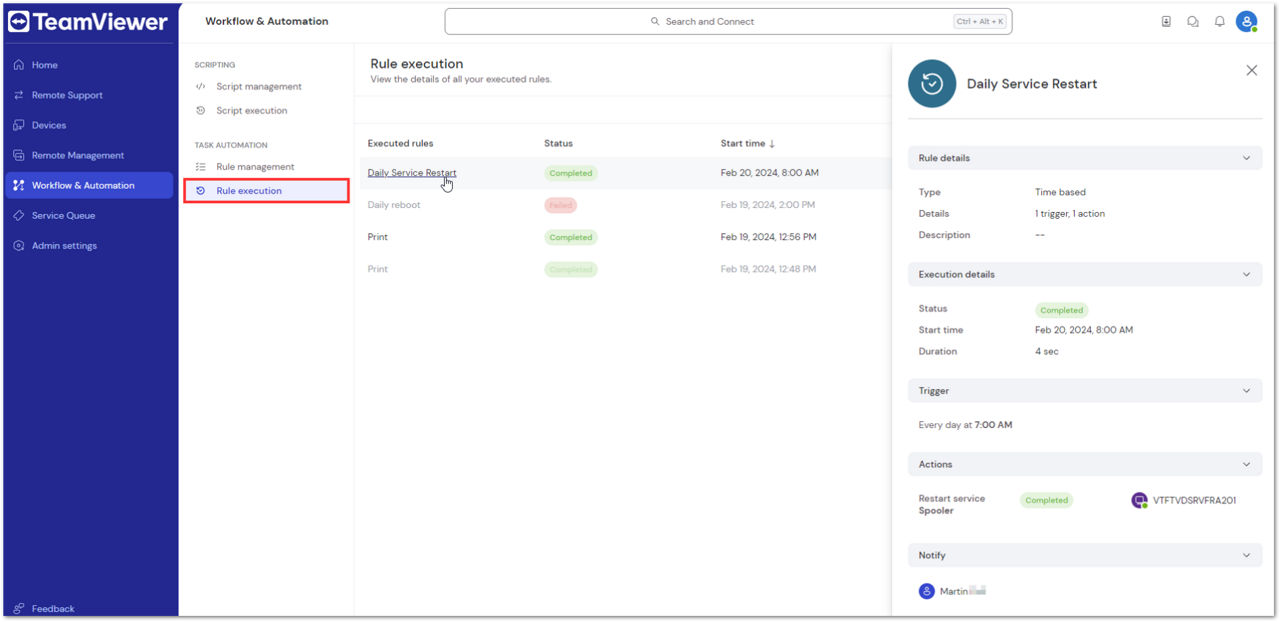Select Workflow & Automation in sidebar
The image size is (1280, 622).
(x=90, y=185)
